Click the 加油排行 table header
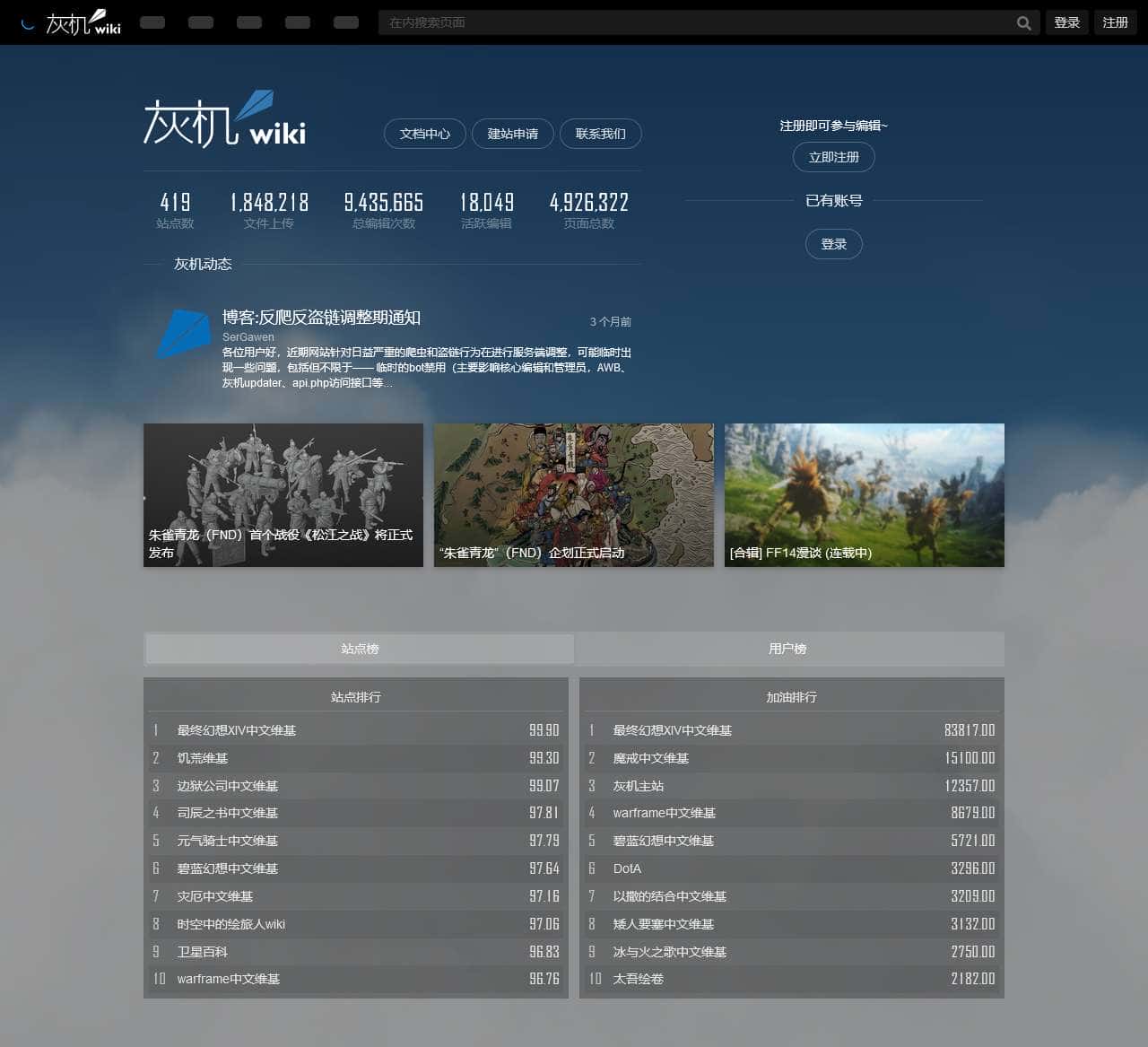This screenshot has width=1148, height=1047. click(x=792, y=697)
